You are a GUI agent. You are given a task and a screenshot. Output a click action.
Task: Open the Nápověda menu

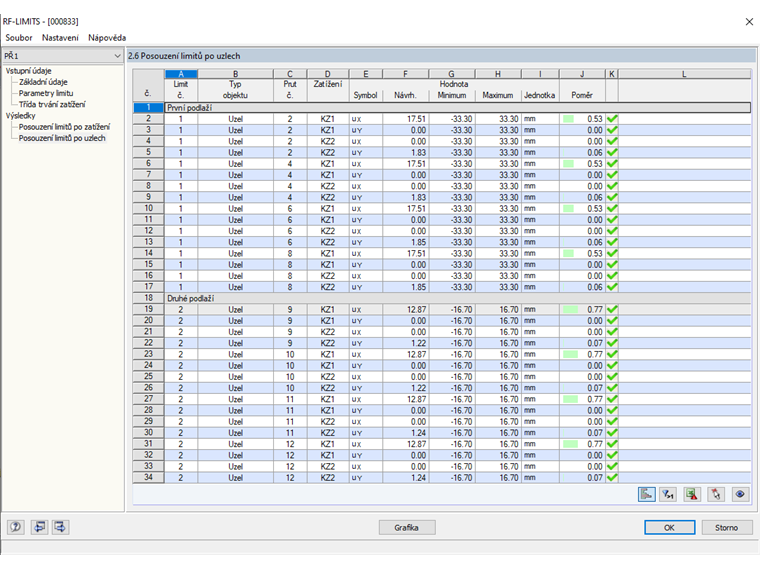click(107, 38)
